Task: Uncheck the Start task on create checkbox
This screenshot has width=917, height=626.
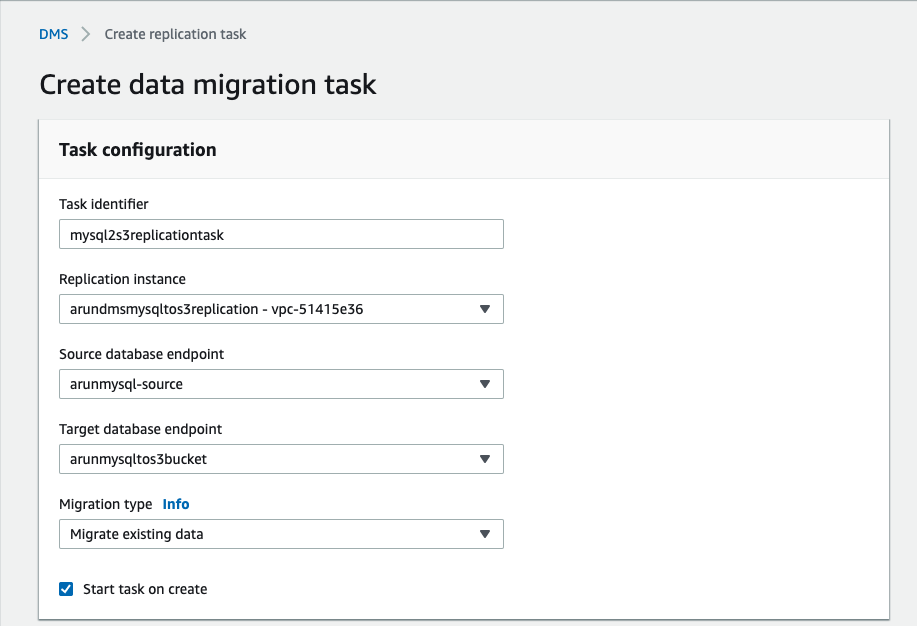Action: (x=66, y=589)
